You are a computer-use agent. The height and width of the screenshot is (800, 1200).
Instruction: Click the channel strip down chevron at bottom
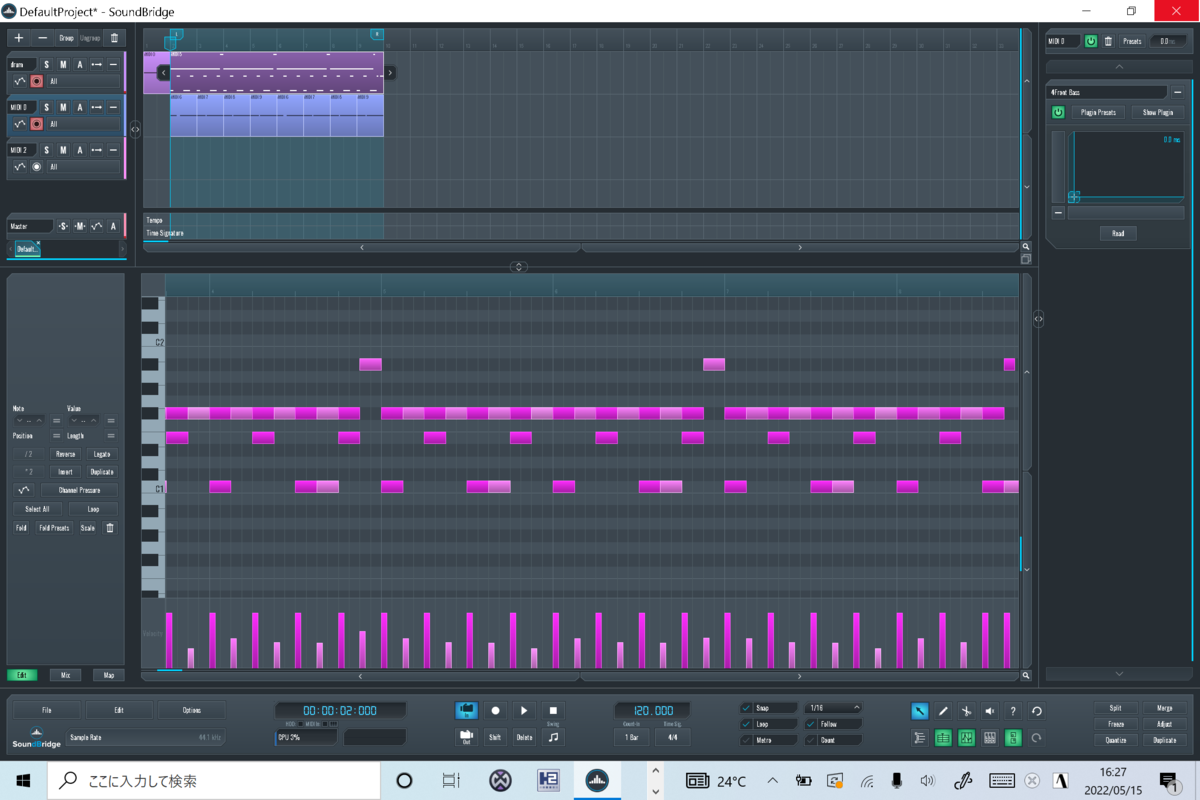1119,674
